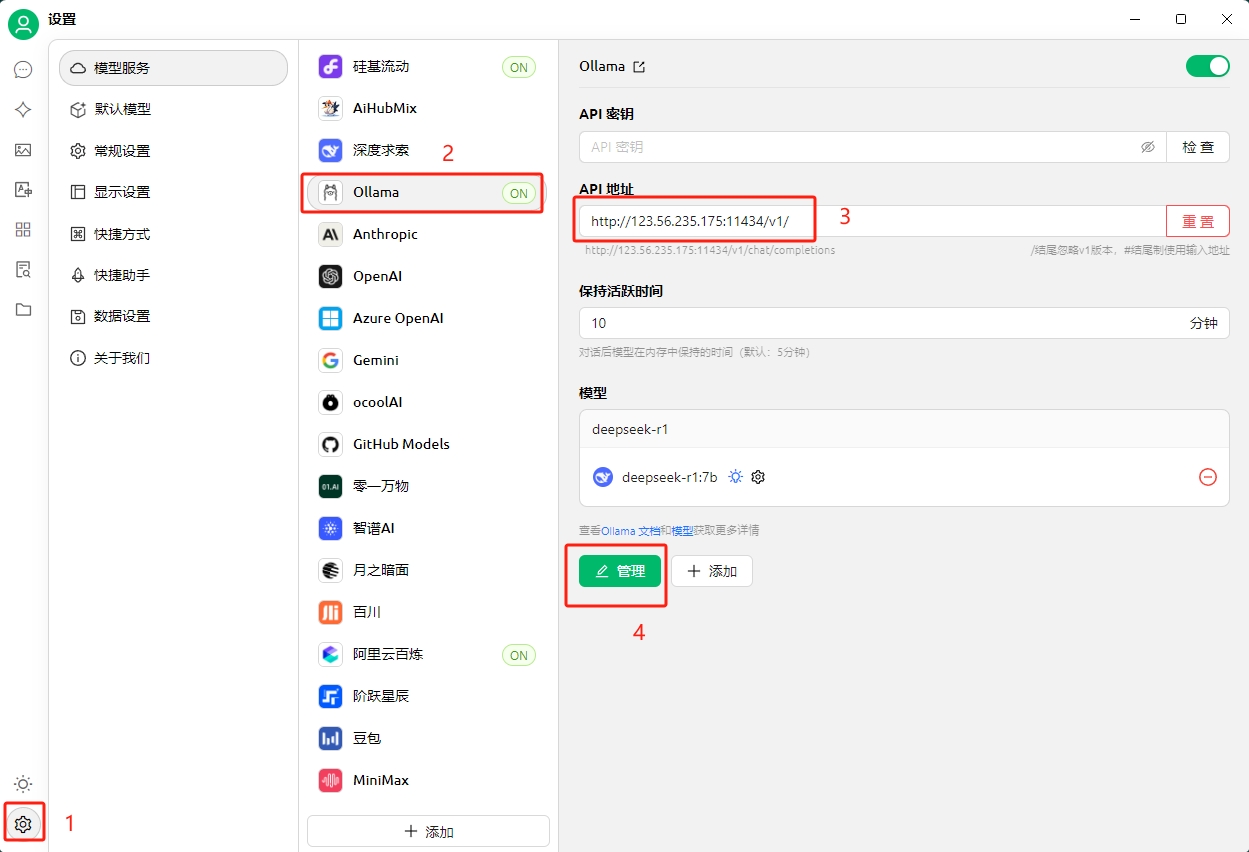Select the 智谱AI provider
This screenshot has height=852, width=1249.
[427, 528]
